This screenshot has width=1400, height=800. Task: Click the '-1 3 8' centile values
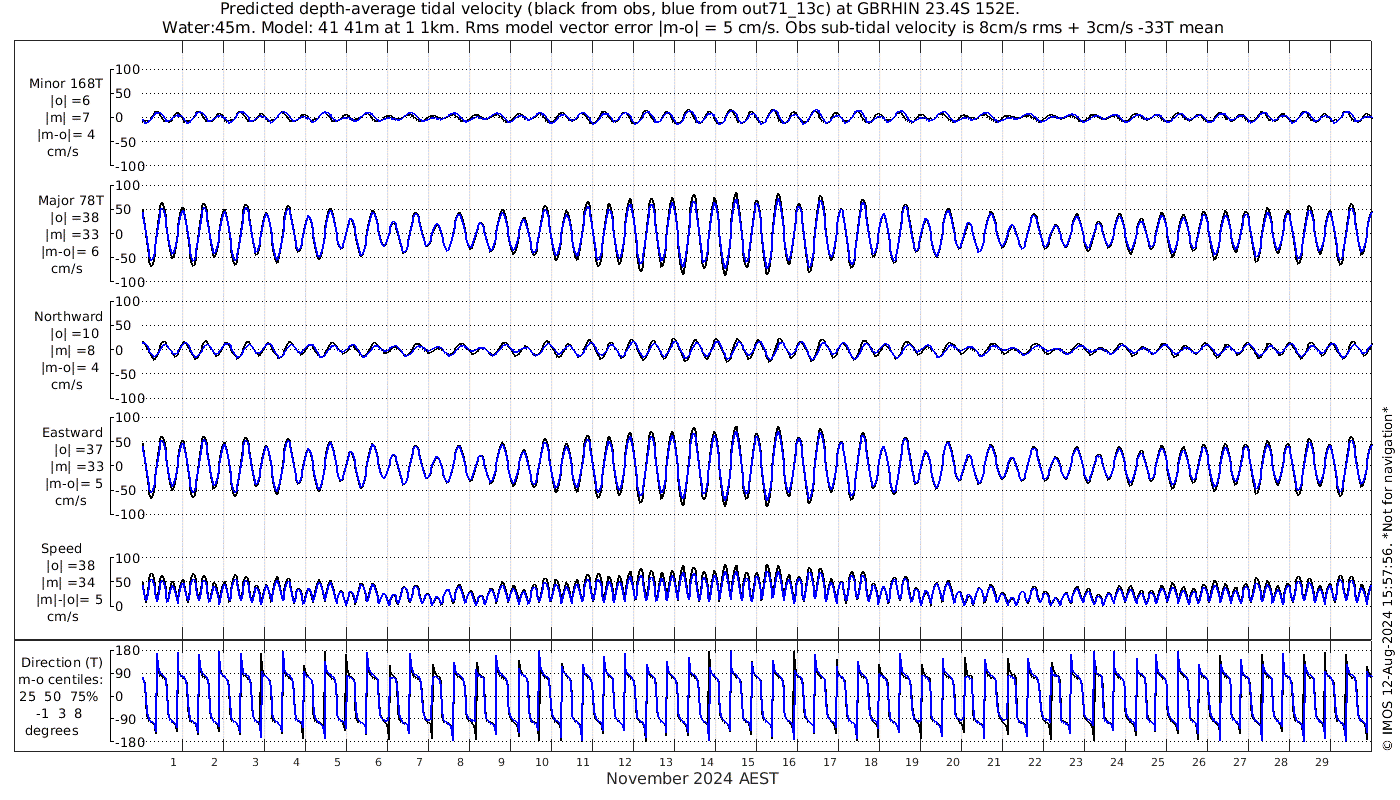coord(61,713)
